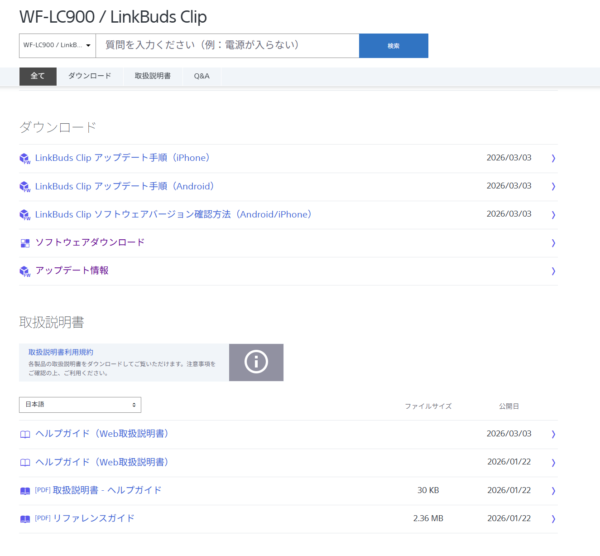The height and width of the screenshot is (556, 600).
Task: Click the 公開日 column header
Action: click(x=509, y=406)
